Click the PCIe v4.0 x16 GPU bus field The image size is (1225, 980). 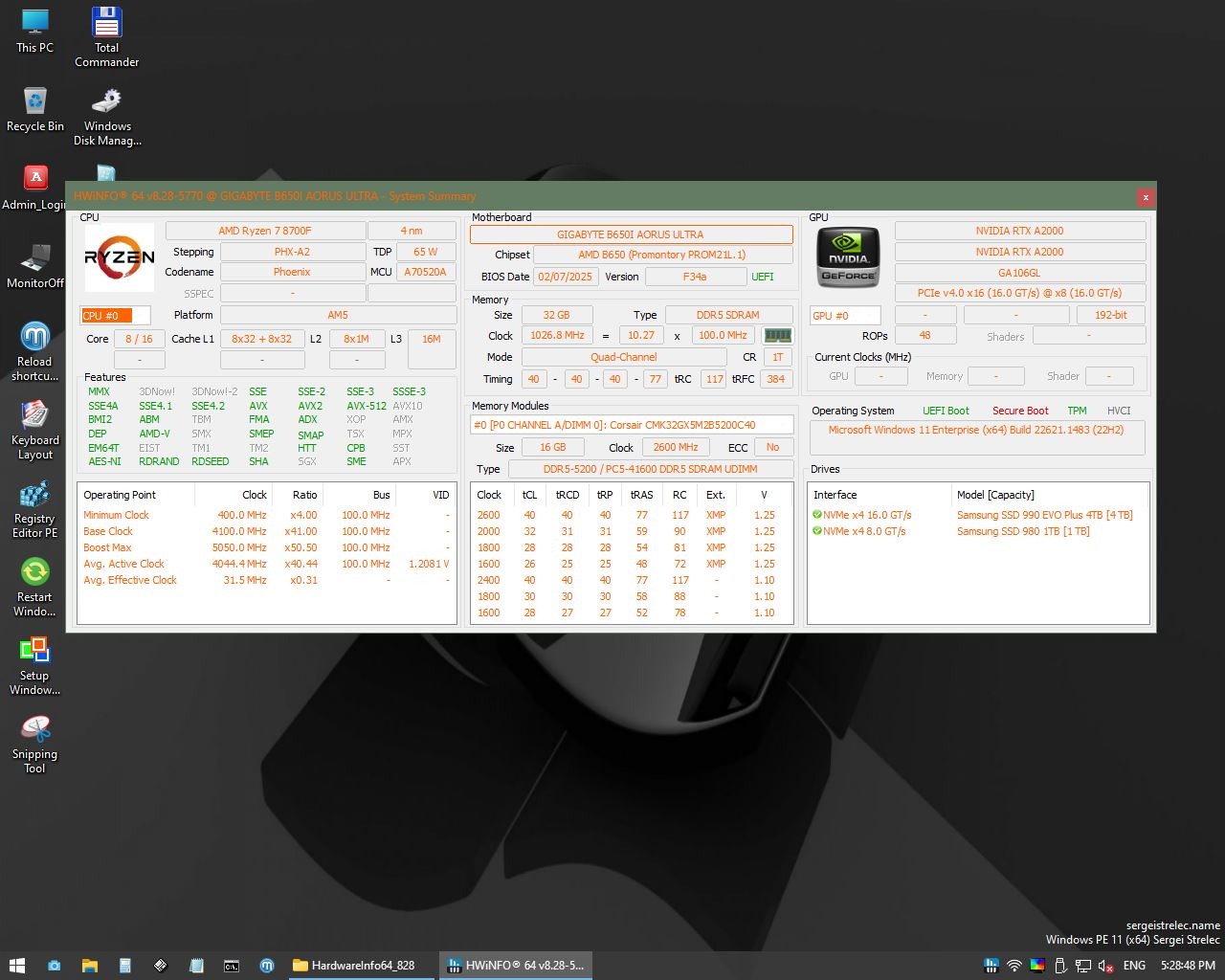(1019, 293)
